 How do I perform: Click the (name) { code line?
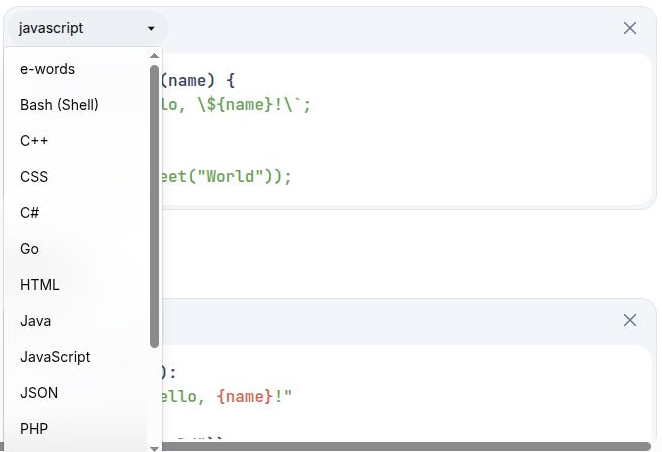click(x=197, y=80)
